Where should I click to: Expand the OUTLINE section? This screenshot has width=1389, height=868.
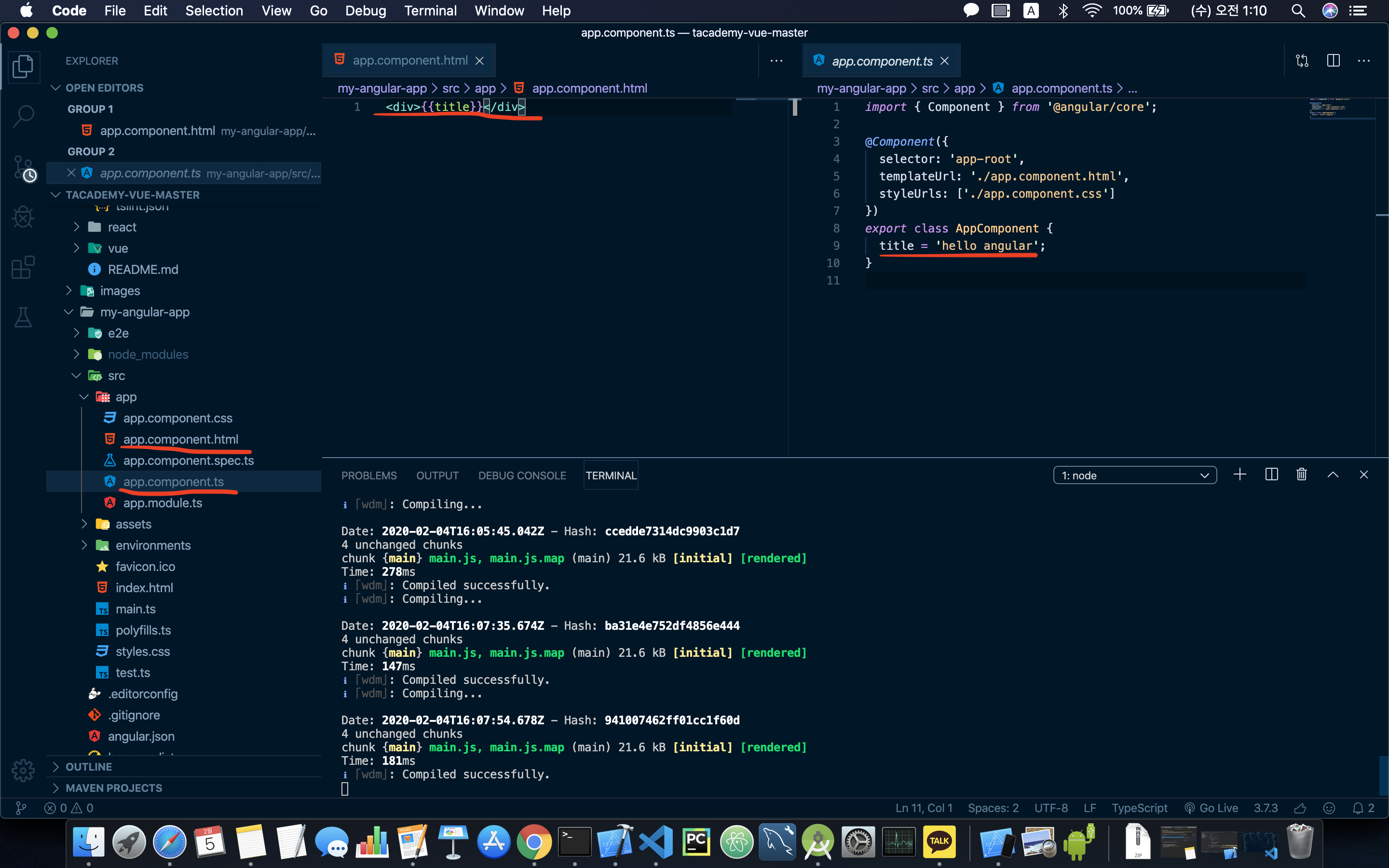88,767
